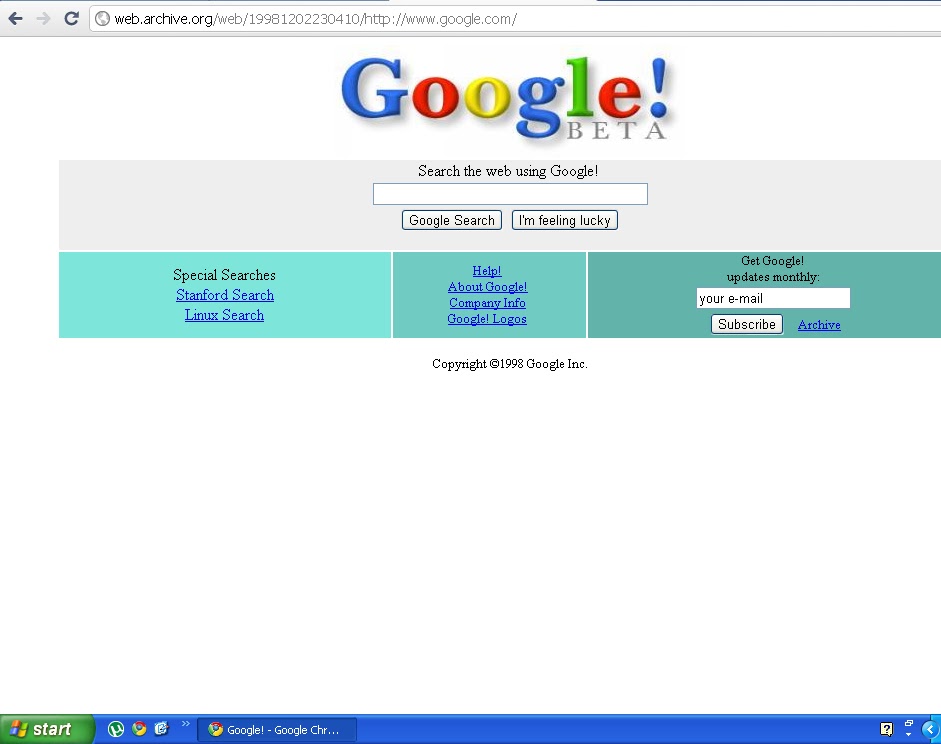Open the Stanford Search link
Image resolution: width=941 pixels, height=744 pixels.
point(224,295)
